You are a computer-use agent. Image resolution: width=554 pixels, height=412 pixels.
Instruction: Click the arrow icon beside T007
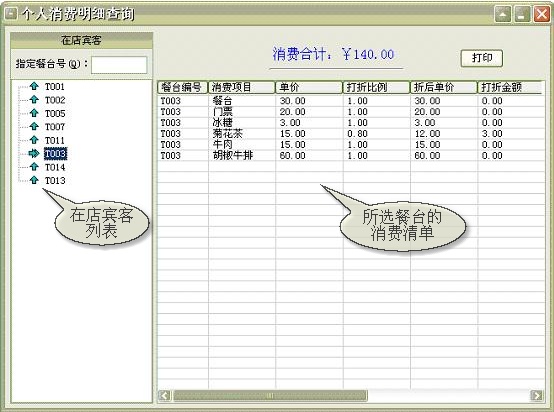coord(34,126)
